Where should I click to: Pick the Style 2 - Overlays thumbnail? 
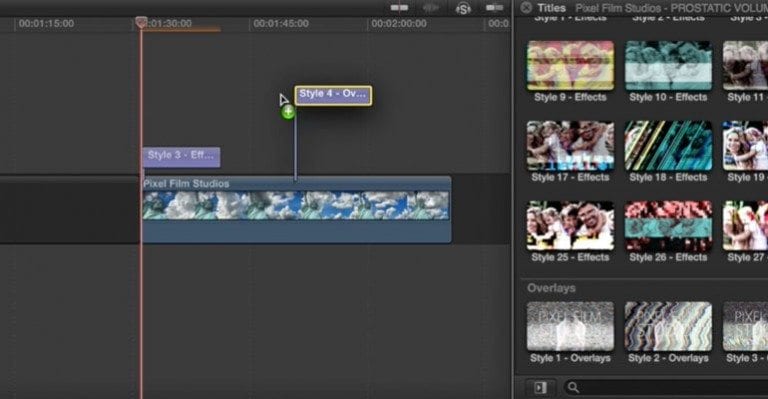pyautogui.click(x=668, y=326)
